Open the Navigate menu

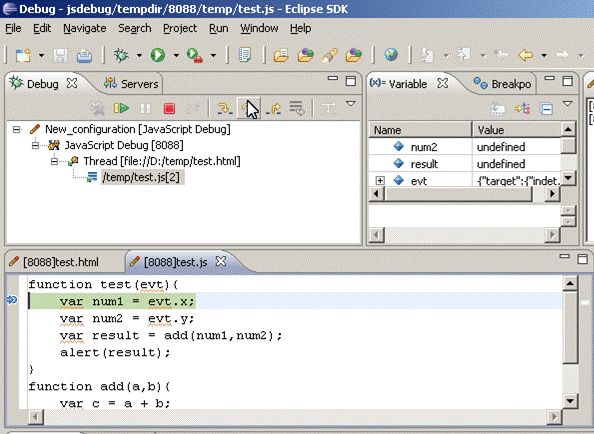click(84, 28)
